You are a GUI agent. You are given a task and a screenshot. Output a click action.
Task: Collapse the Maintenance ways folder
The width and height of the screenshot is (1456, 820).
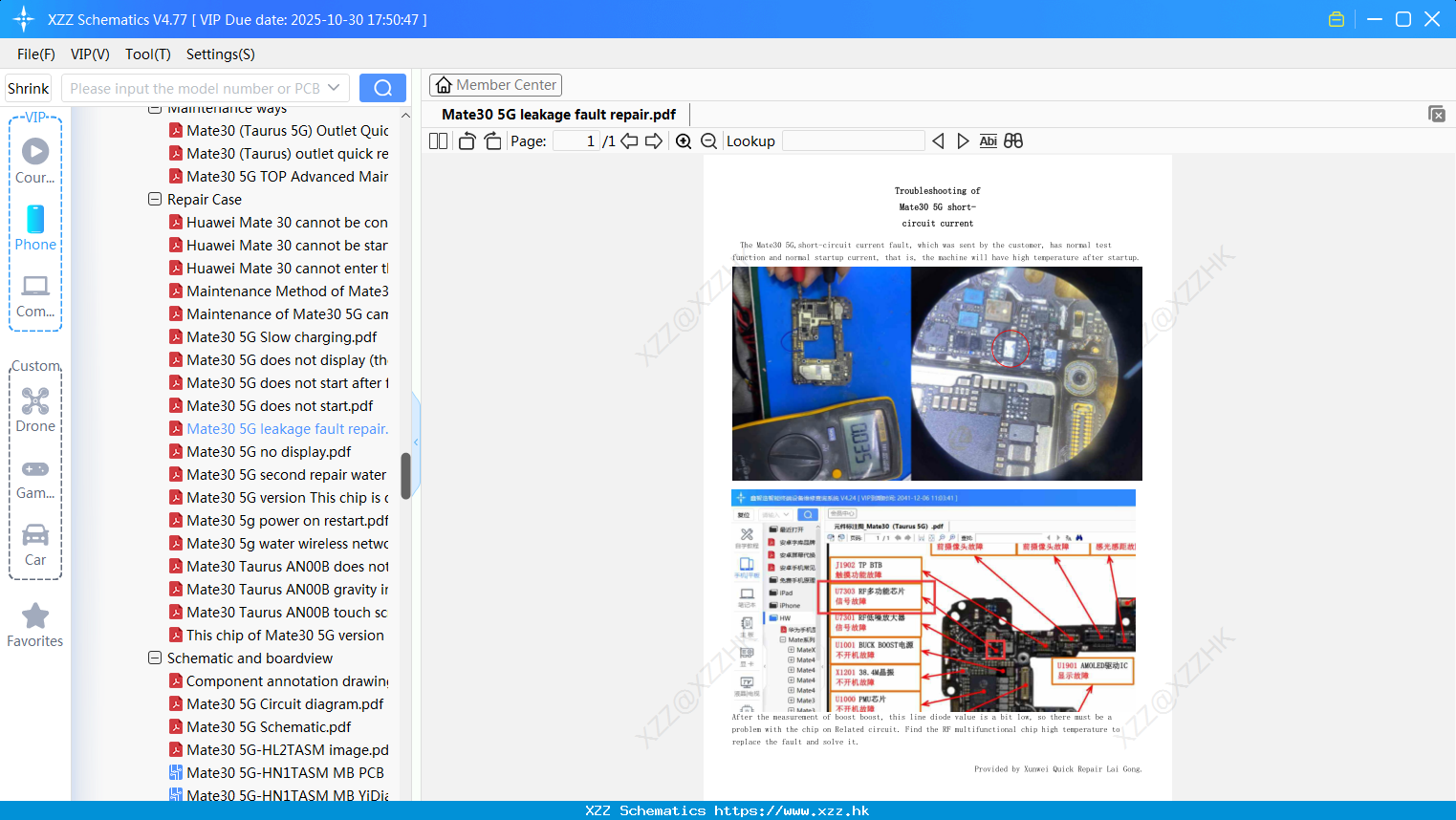pyautogui.click(x=155, y=109)
